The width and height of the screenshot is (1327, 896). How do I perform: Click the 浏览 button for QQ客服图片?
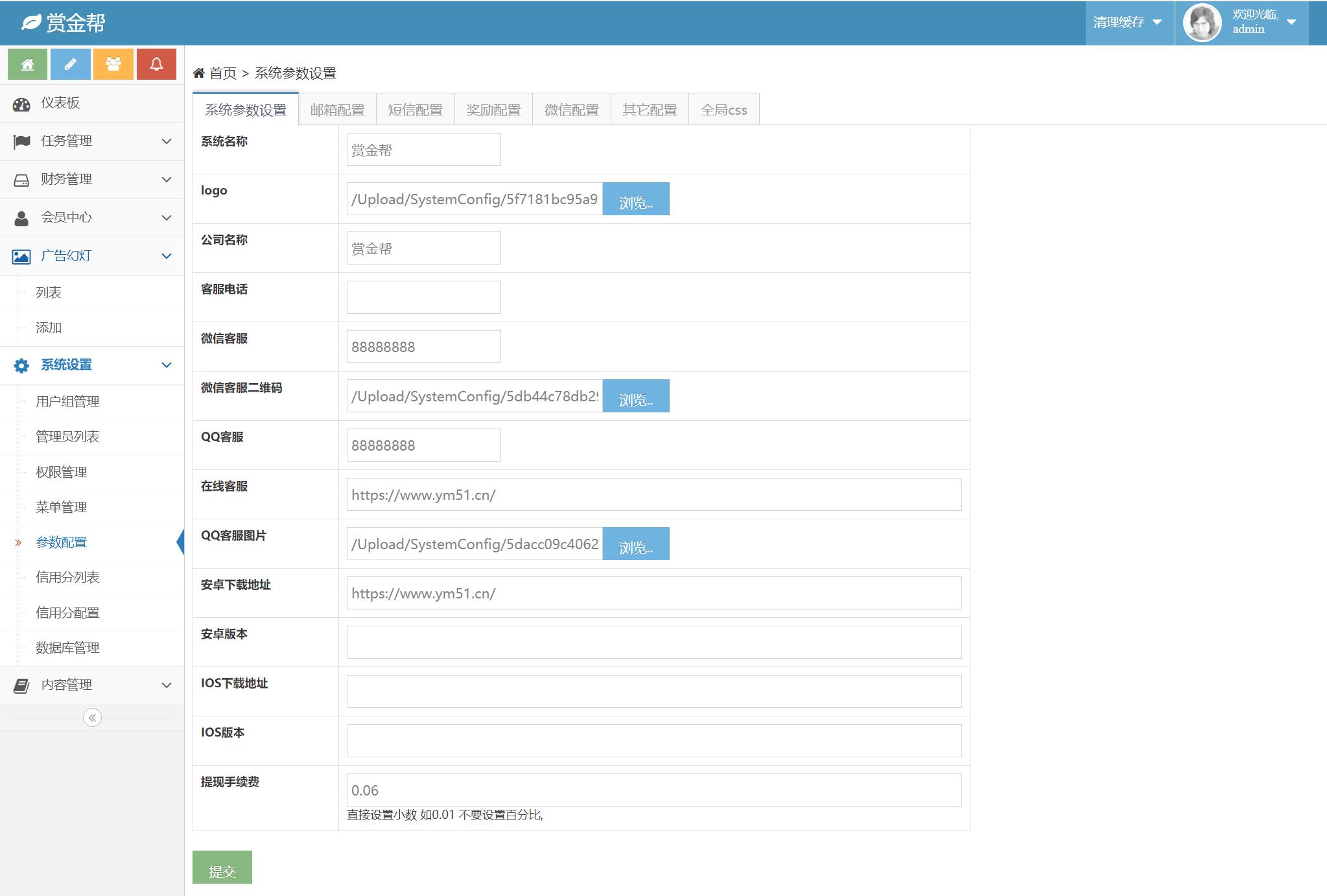coord(636,544)
